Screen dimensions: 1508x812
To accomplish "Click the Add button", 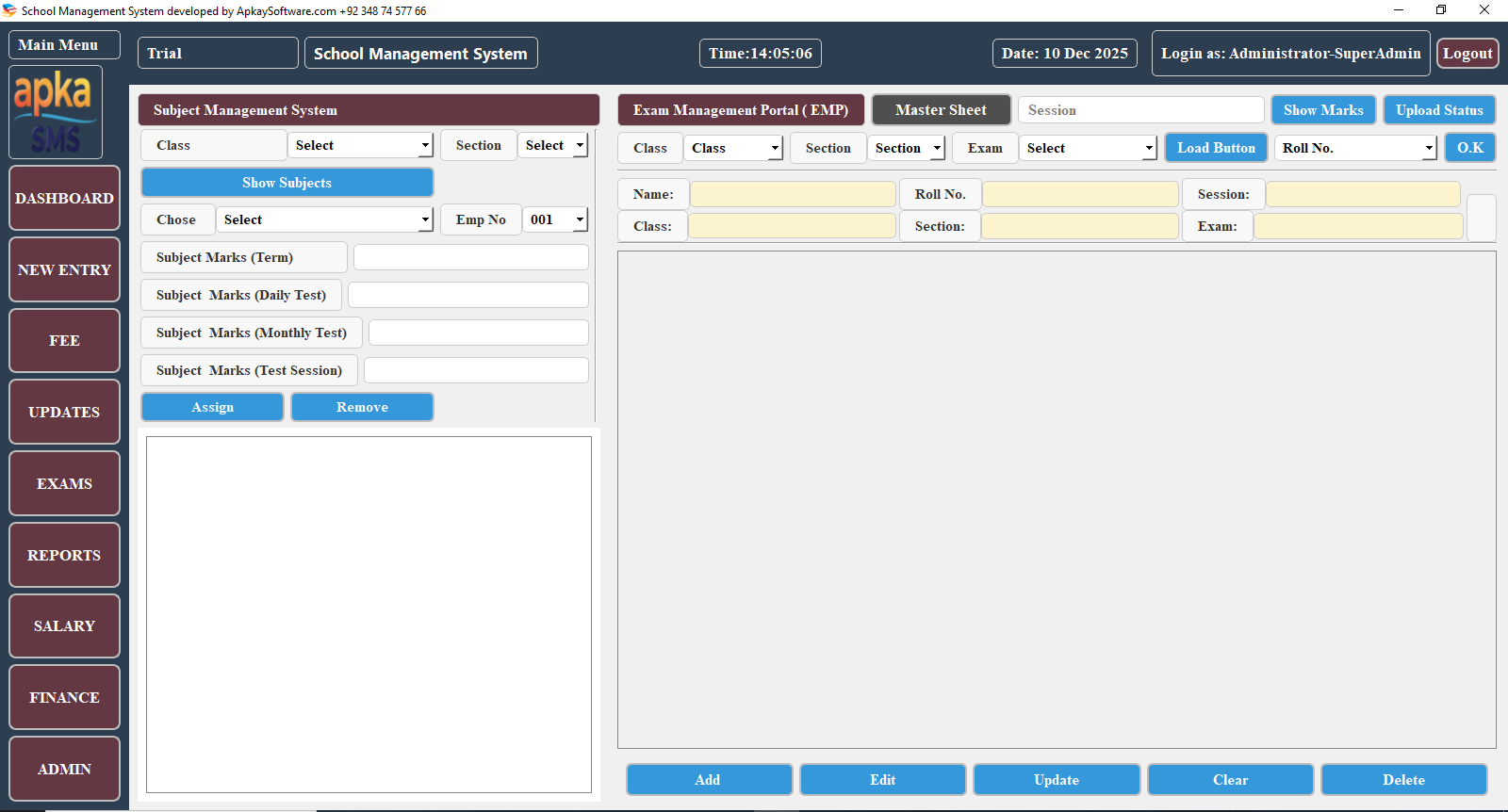I will point(709,780).
